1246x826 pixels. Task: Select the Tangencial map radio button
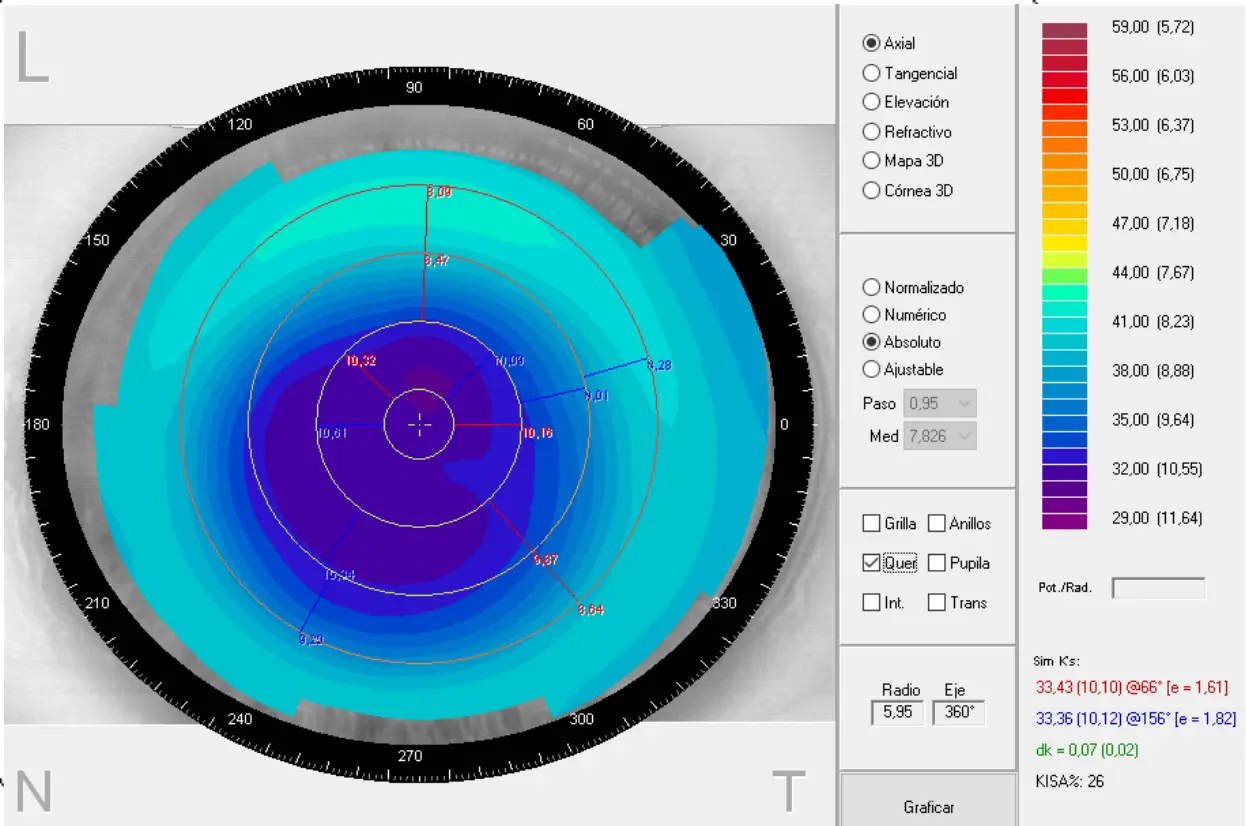(871, 73)
